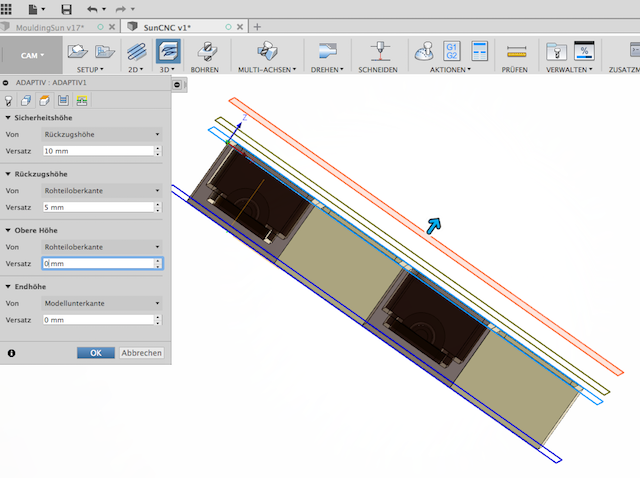Image resolution: width=640 pixels, height=478 pixels.
Task: Open the 3D dropdown menu
Action: [x=167, y=70]
